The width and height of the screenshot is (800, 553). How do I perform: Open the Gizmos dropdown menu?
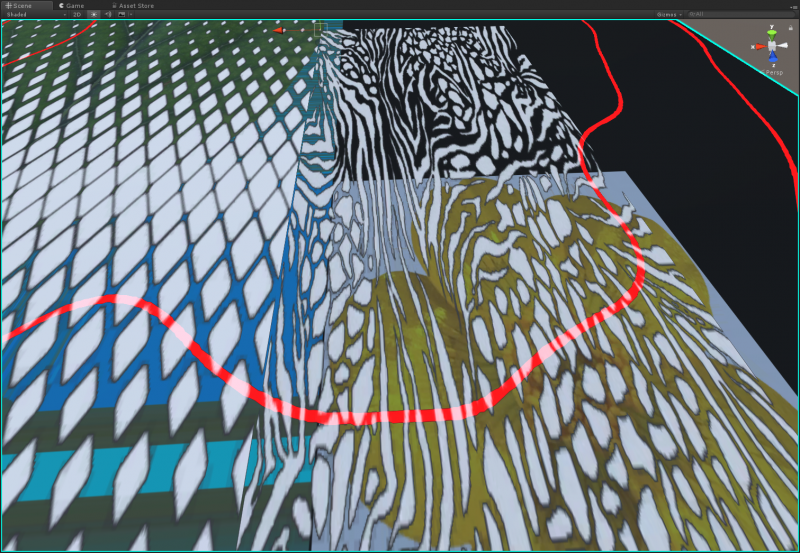668,15
